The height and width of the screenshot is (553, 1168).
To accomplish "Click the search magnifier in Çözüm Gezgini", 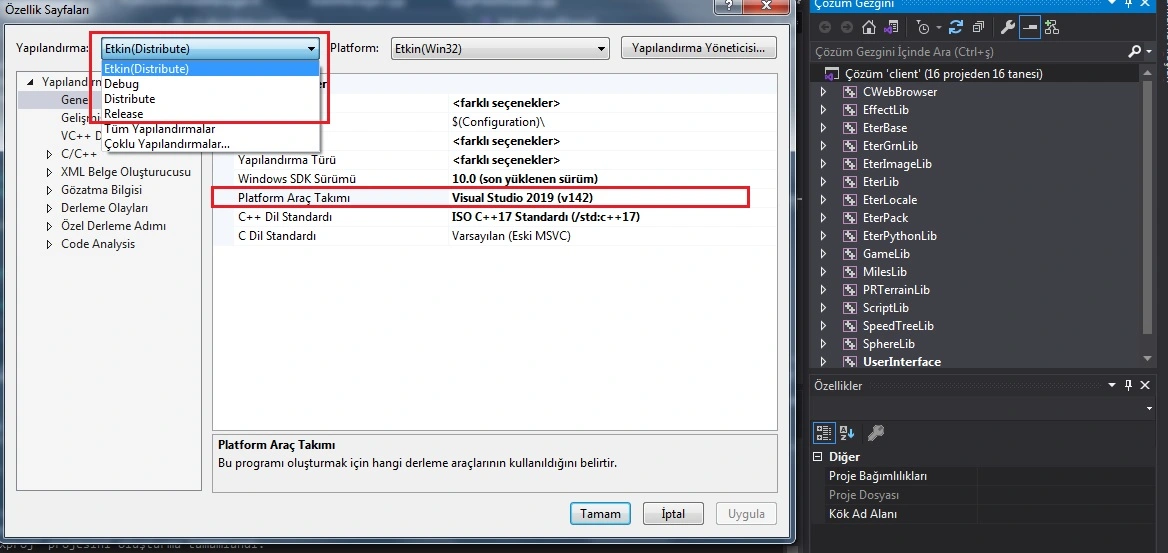I will pyautogui.click(x=1134, y=51).
